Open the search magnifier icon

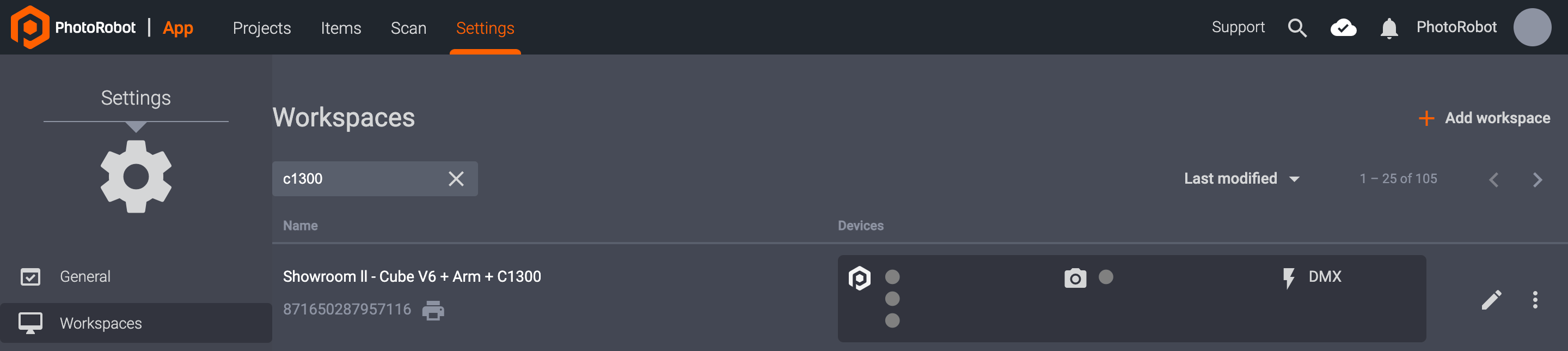[1296, 28]
